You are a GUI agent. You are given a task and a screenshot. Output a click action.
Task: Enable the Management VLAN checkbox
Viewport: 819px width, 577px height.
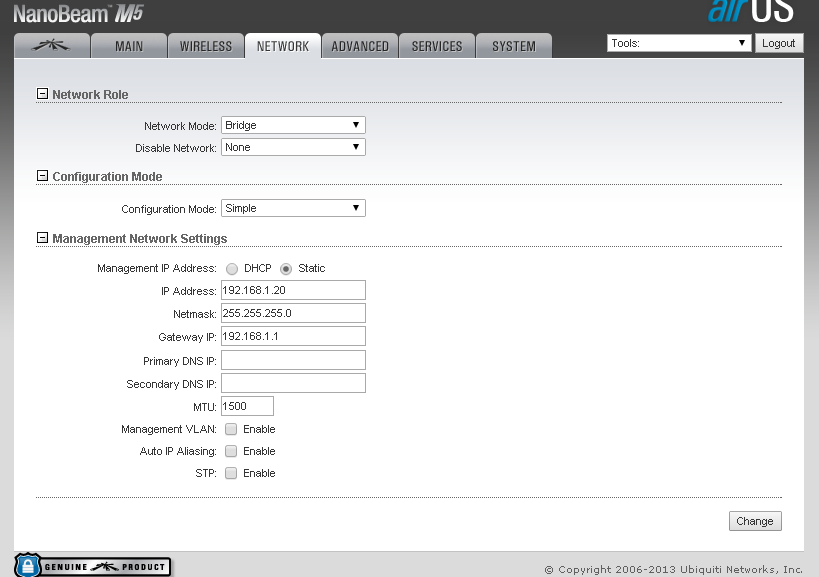coord(231,429)
